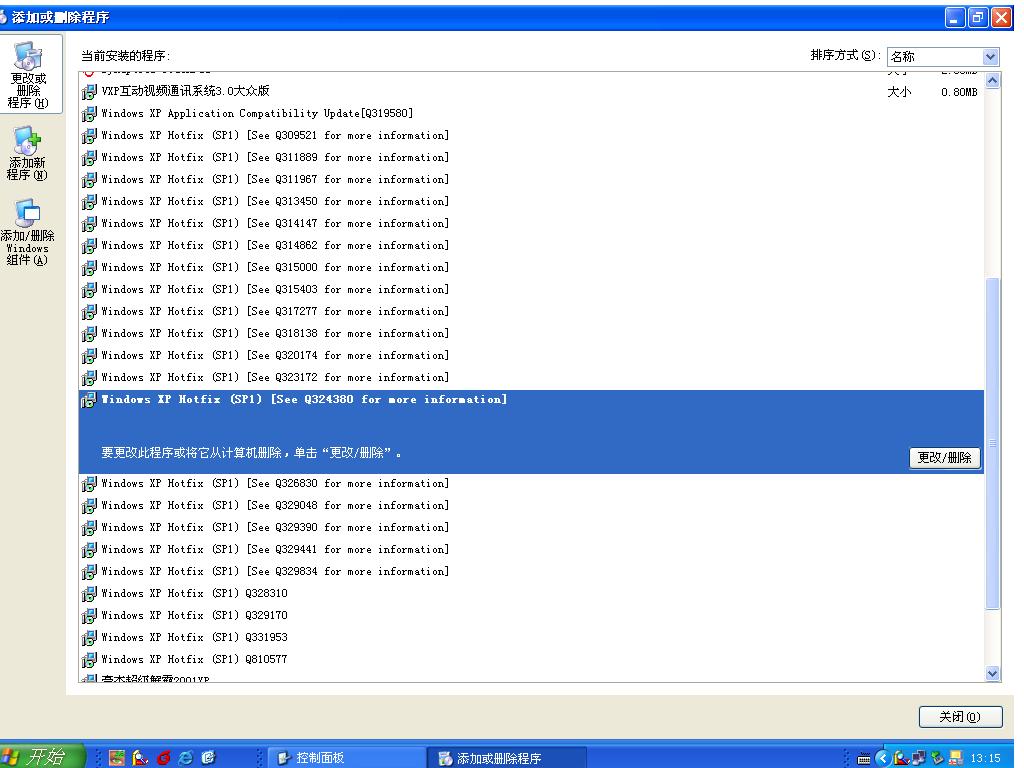
Task: Select Windows XP Hotfix [See Q320174] entry
Action: click(x=531, y=355)
